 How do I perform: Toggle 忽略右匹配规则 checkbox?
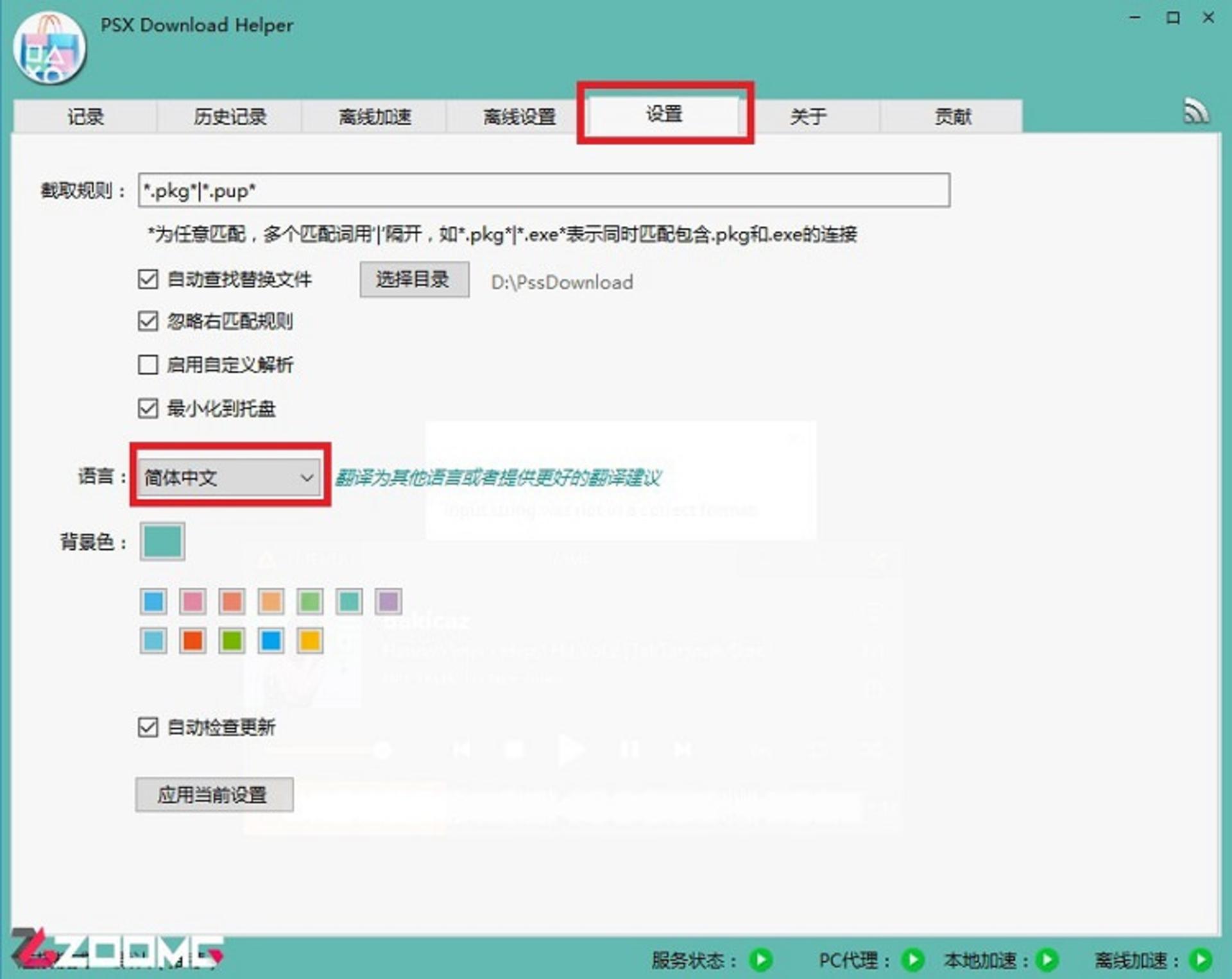click(148, 321)
